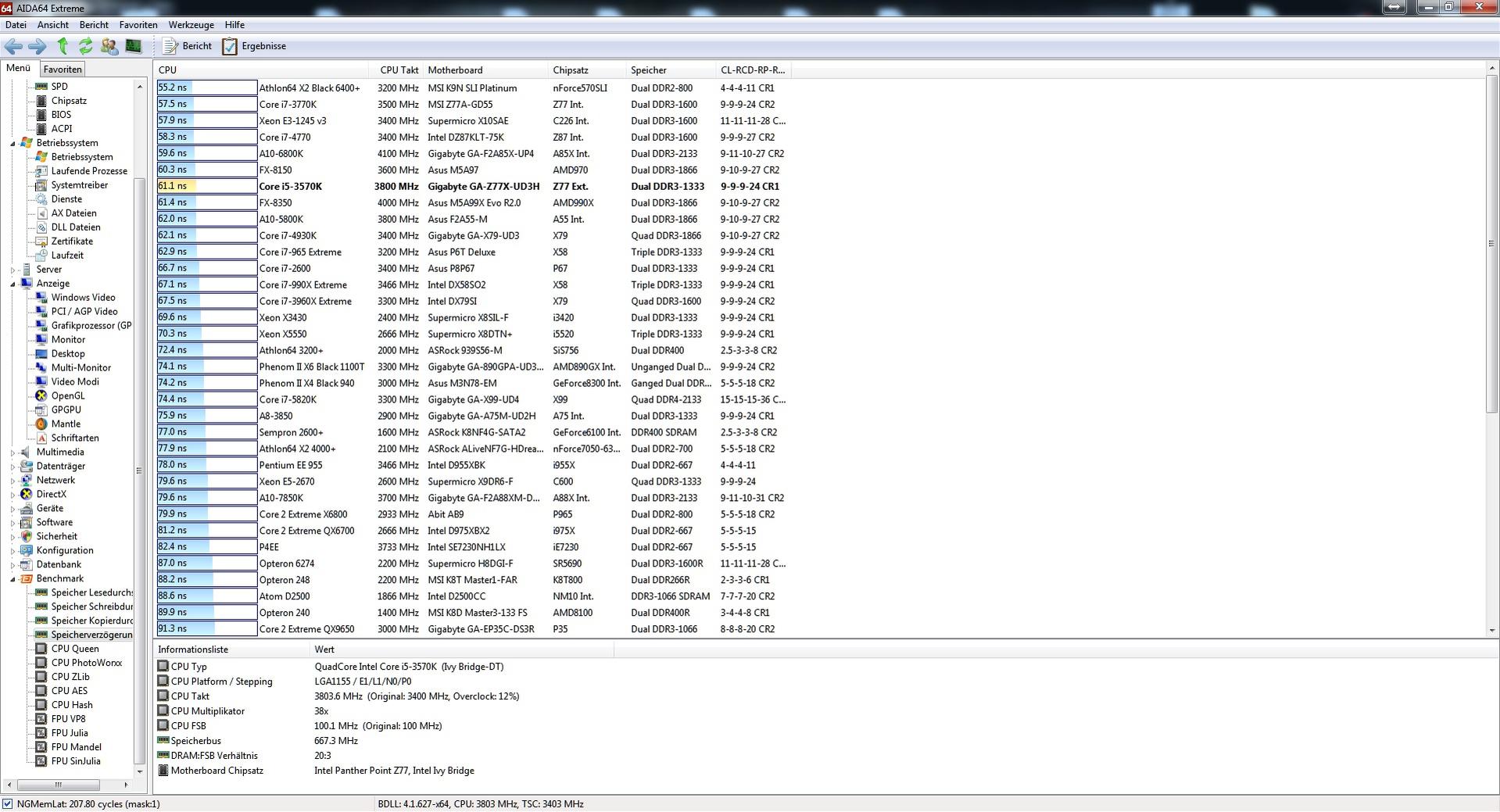Open the Favoriten menu

[138, 25]
